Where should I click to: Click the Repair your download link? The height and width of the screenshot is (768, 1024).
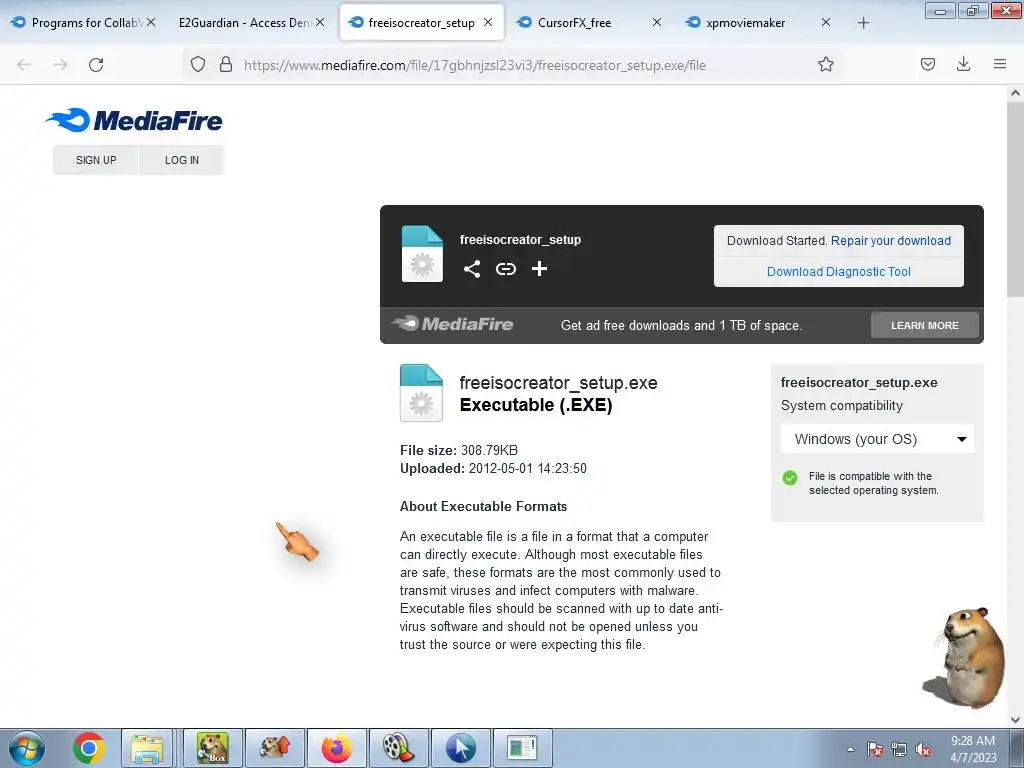point(891,240)
